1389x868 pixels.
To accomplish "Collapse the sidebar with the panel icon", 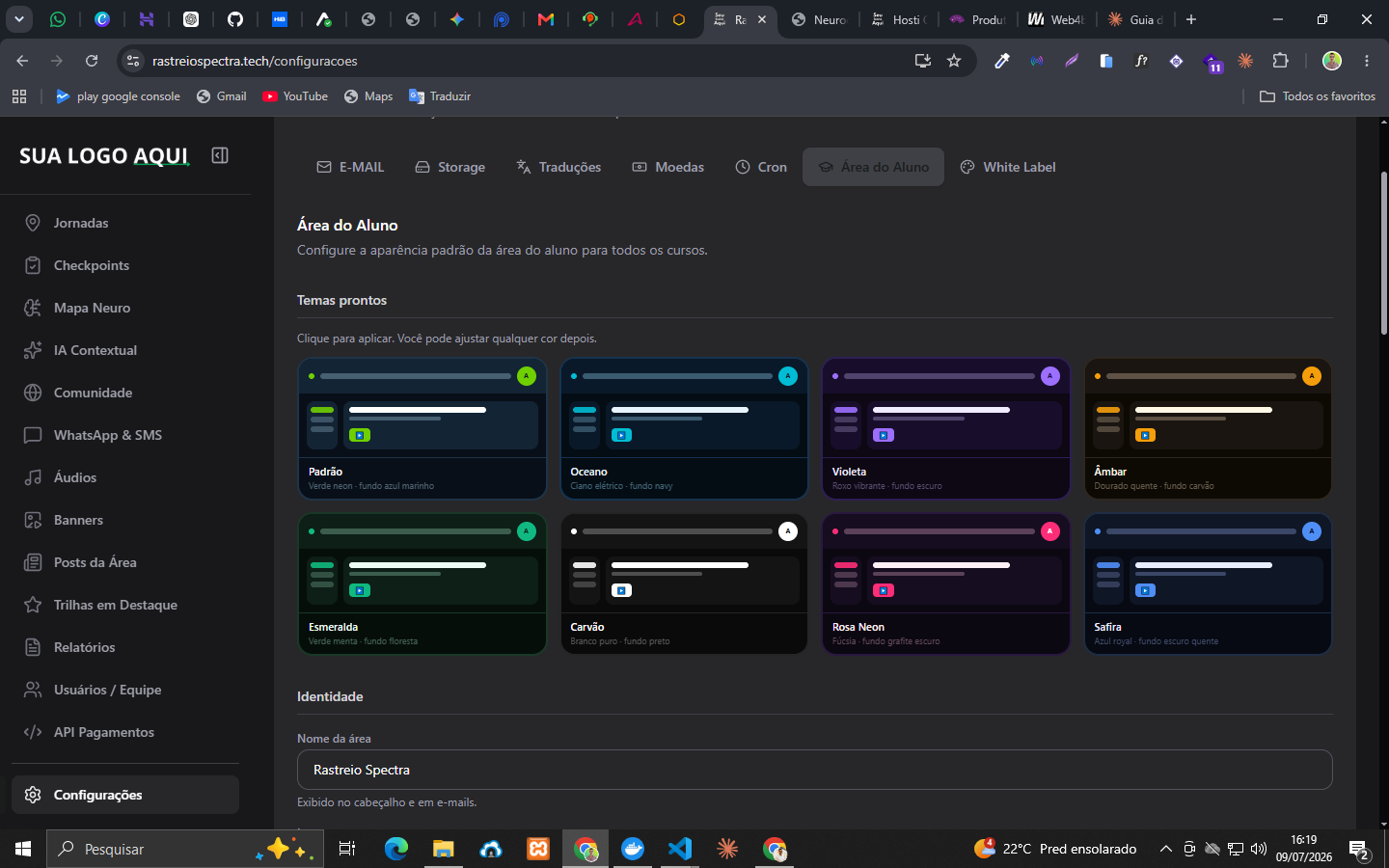I will (x=220, y=155).
